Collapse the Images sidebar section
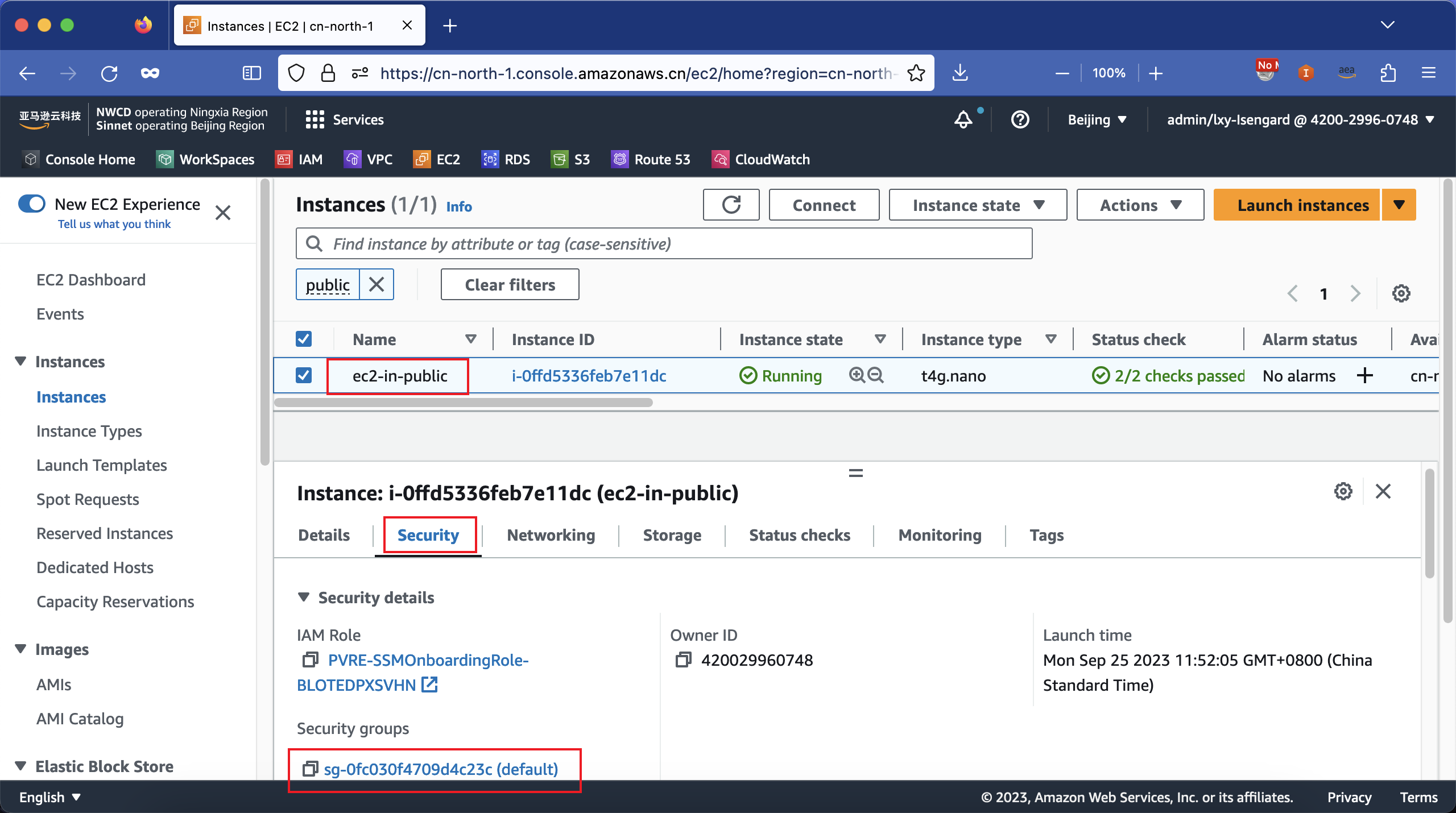This screenshot has height=813, width=1456. click(x=20, y=649)
